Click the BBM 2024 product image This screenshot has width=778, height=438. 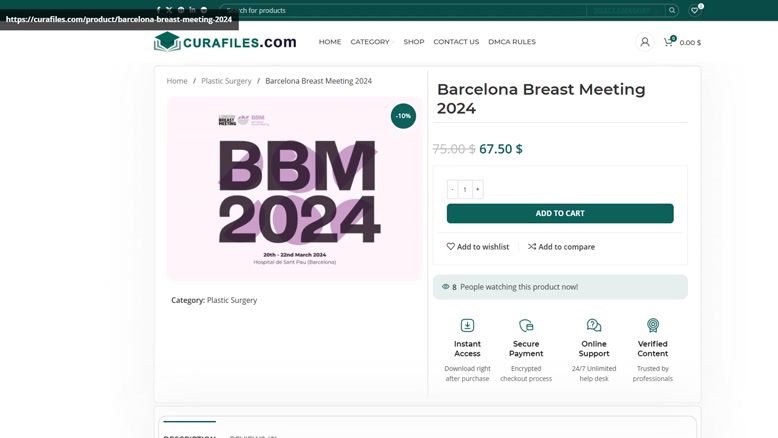(295, 188)
